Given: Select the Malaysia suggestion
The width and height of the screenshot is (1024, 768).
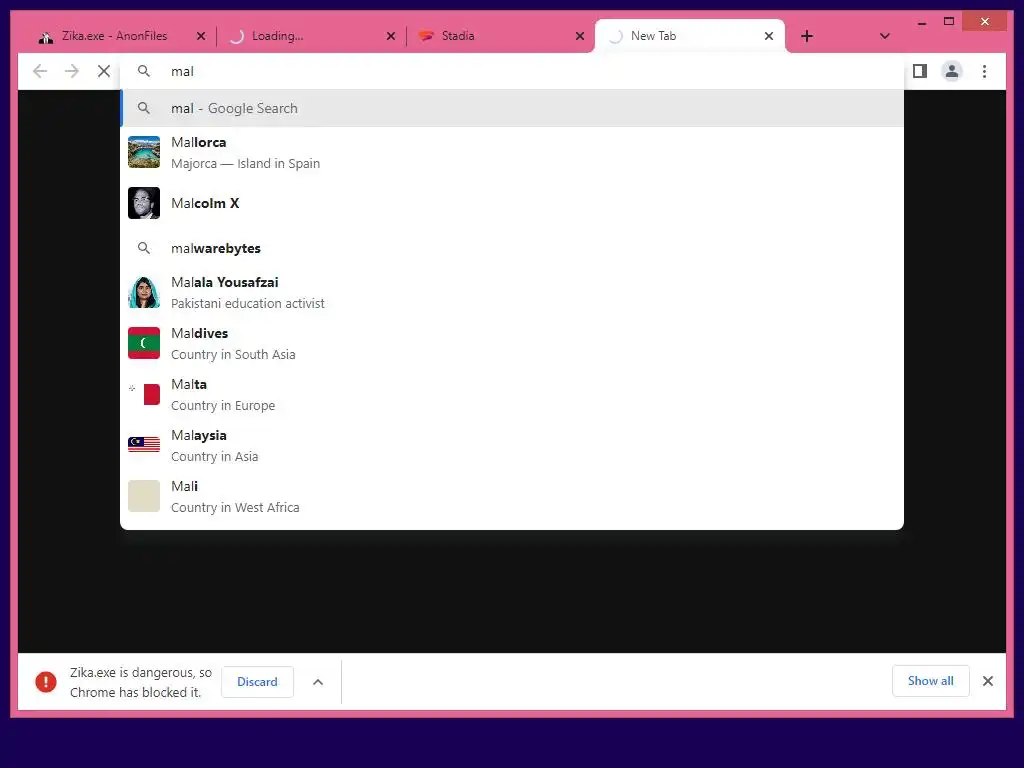Looking at the screenshot, I should coord(513,445).
